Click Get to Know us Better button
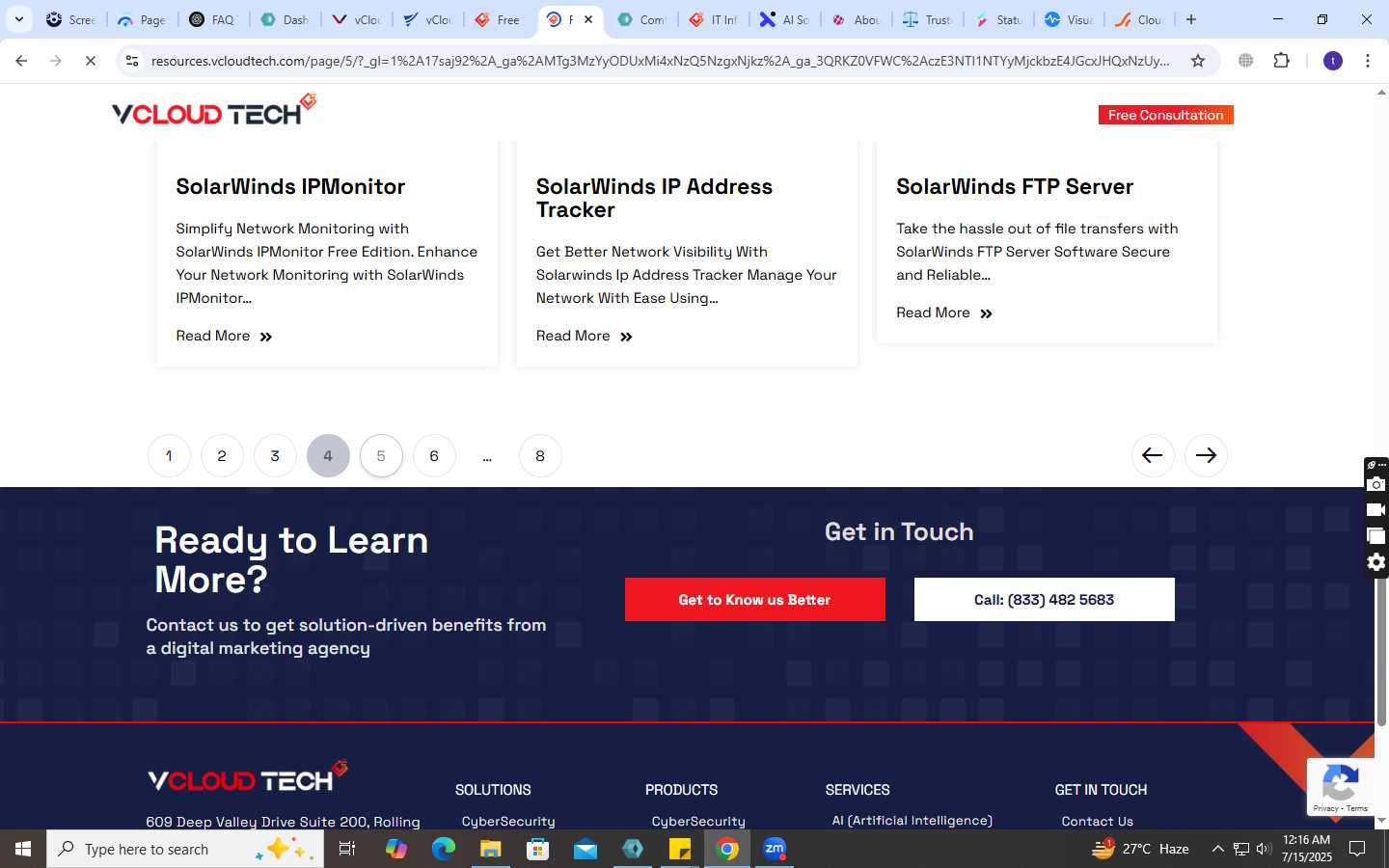 tap(754, 599)
